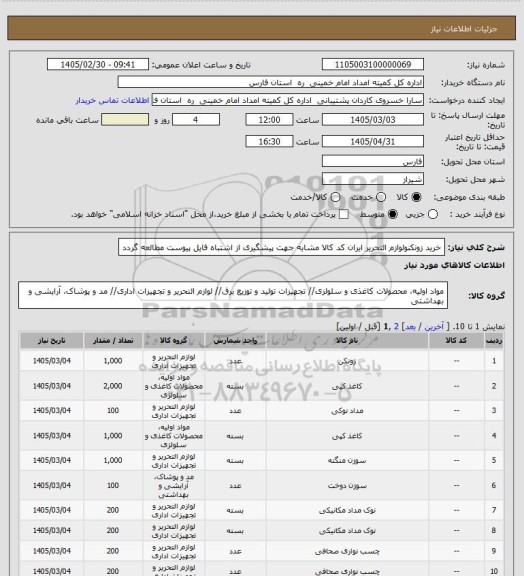Click the delivery province field فارس
Image resolution: width=524 pixels, height=576 pixels.
point(373,161)
